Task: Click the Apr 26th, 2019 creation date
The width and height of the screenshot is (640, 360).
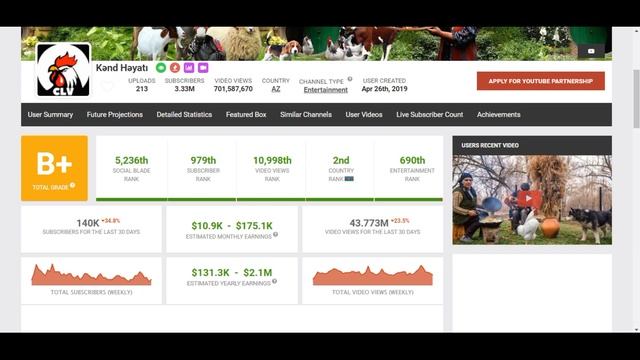Action: point(384,89)
